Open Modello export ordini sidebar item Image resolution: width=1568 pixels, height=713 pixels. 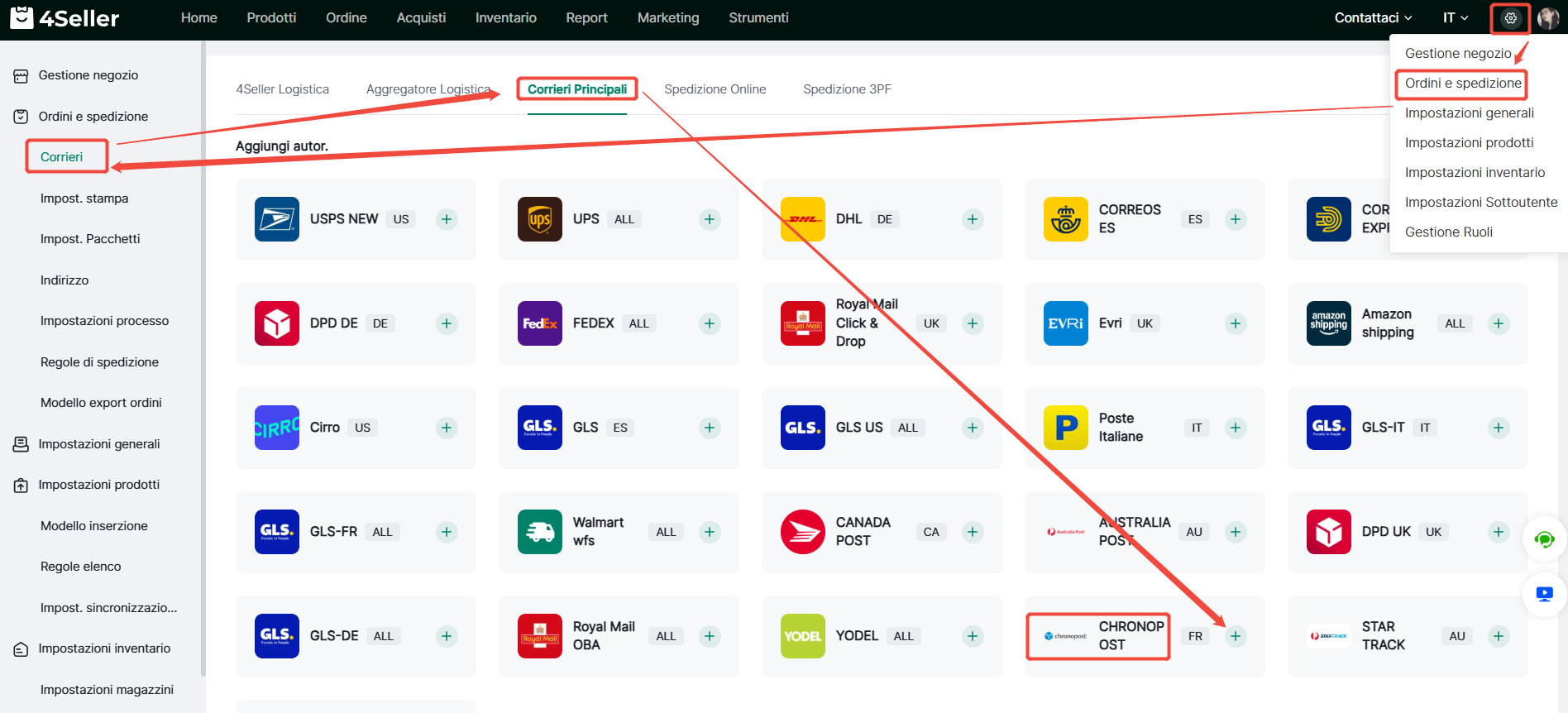coord(101,403)
